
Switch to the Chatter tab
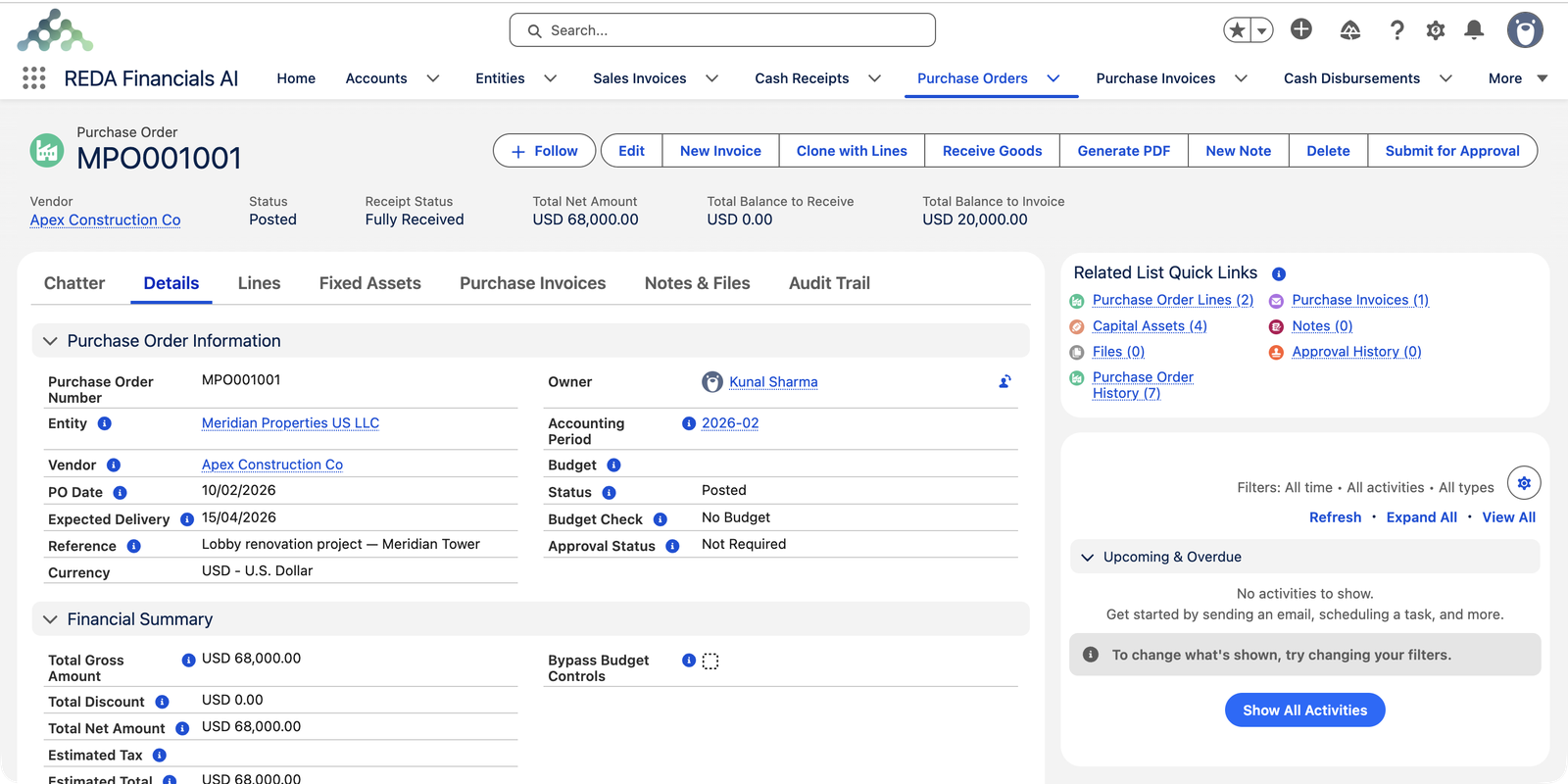click(74, 283)
